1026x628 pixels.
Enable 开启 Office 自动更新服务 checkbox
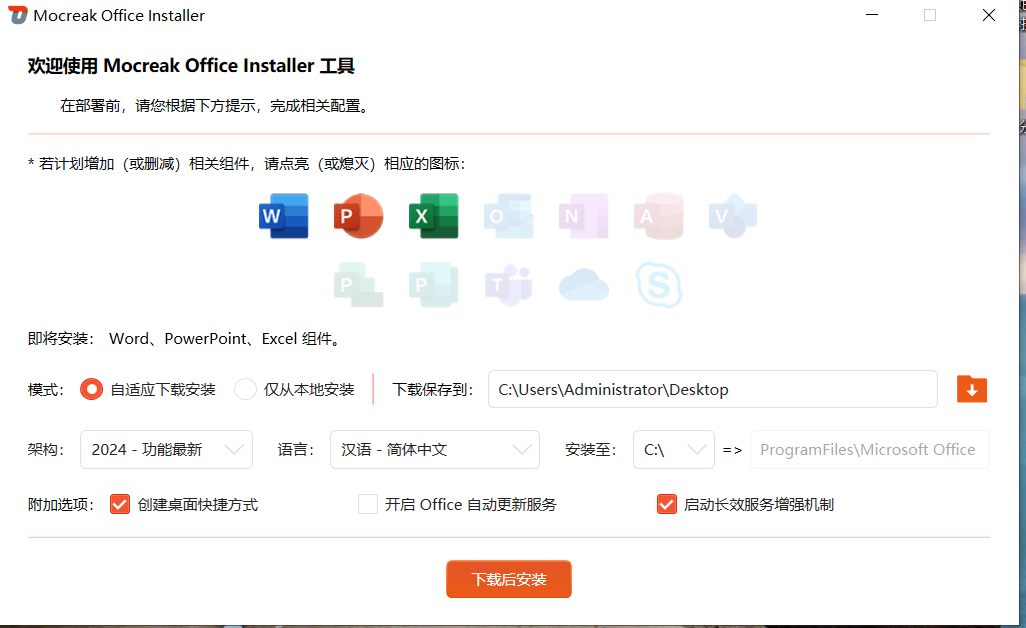click(x=368, y=504)
